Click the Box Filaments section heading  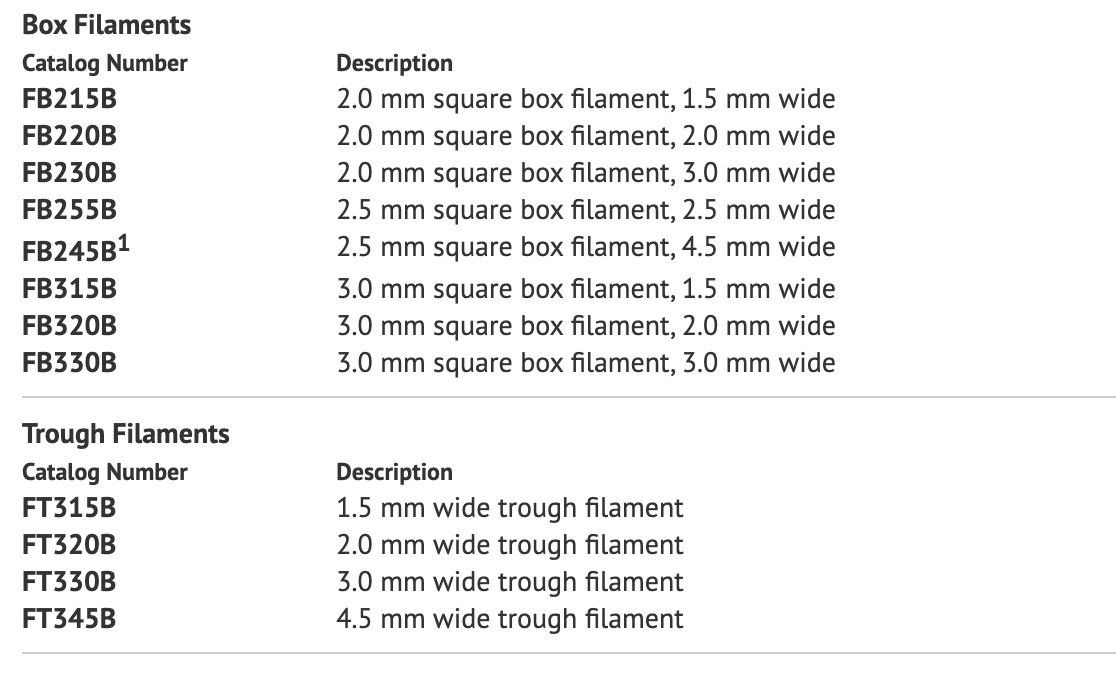[x=106, y=25]
